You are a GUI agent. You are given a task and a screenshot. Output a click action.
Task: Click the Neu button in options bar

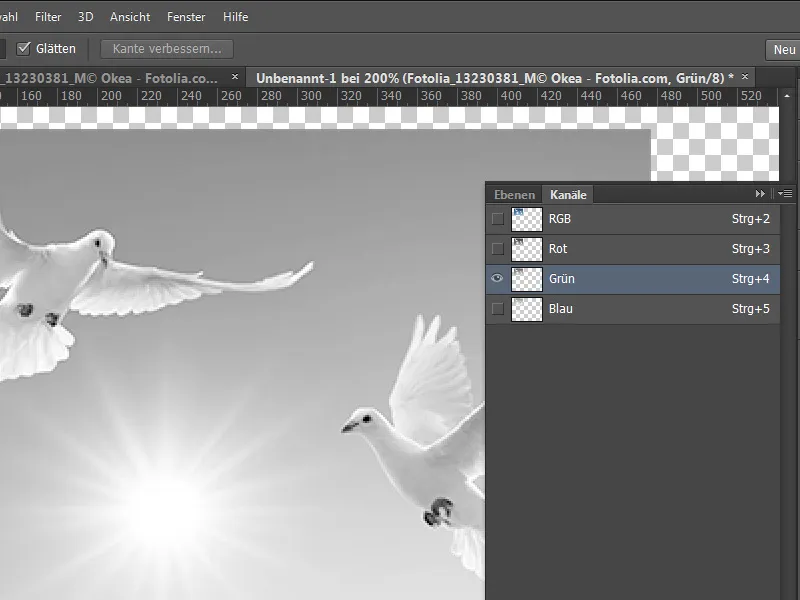(783, 49)
